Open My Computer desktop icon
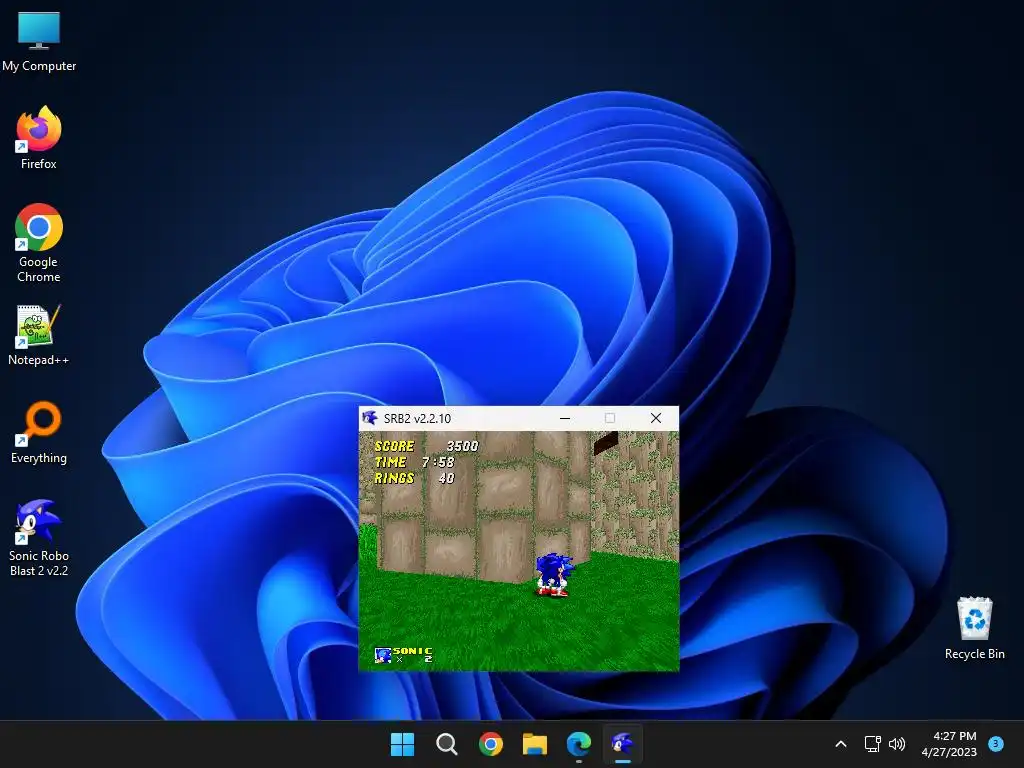The width and height of the screenshot is (1024, 768). tap(39, 41)
